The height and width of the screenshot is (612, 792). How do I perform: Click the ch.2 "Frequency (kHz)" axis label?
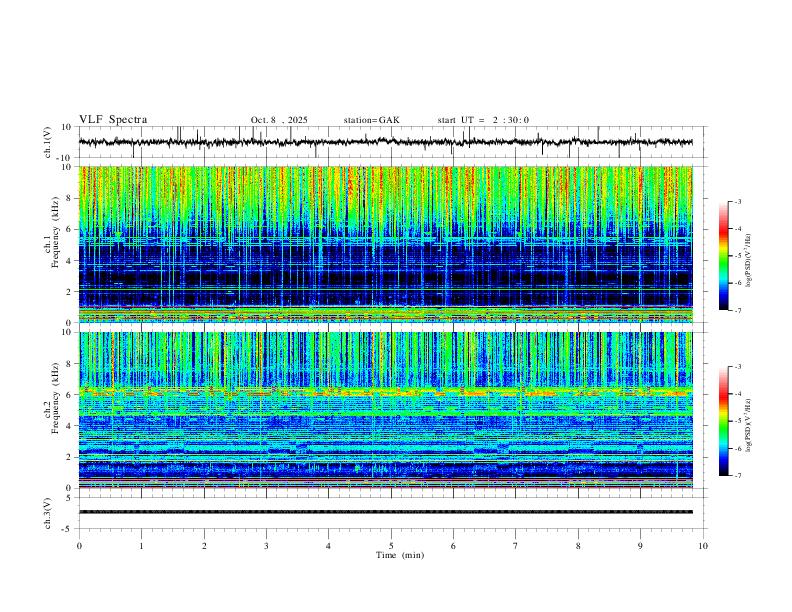coord(55,398)
